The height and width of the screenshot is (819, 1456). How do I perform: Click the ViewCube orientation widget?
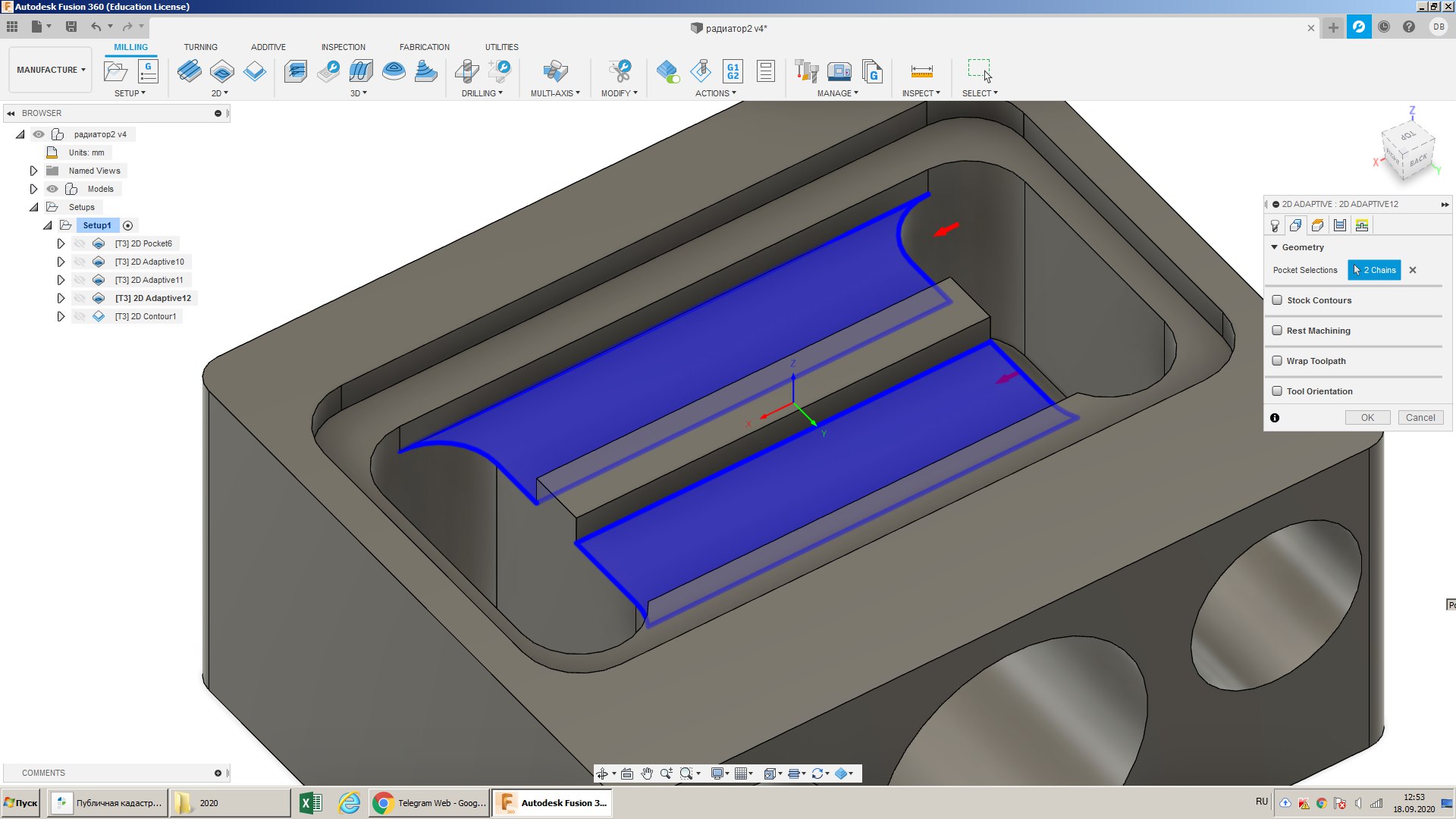click(1408, 149)
